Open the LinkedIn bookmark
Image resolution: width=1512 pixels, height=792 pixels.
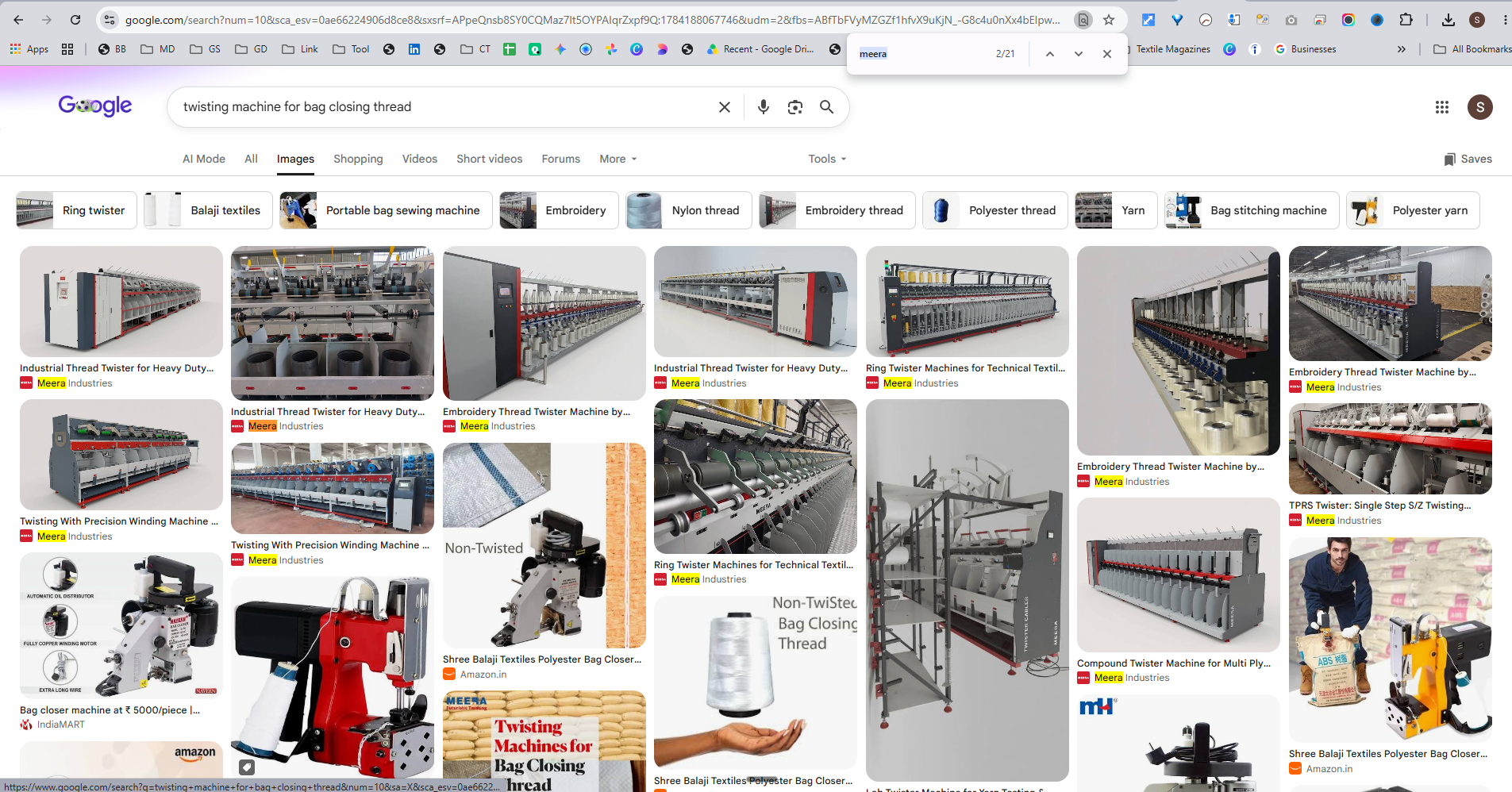414,49
